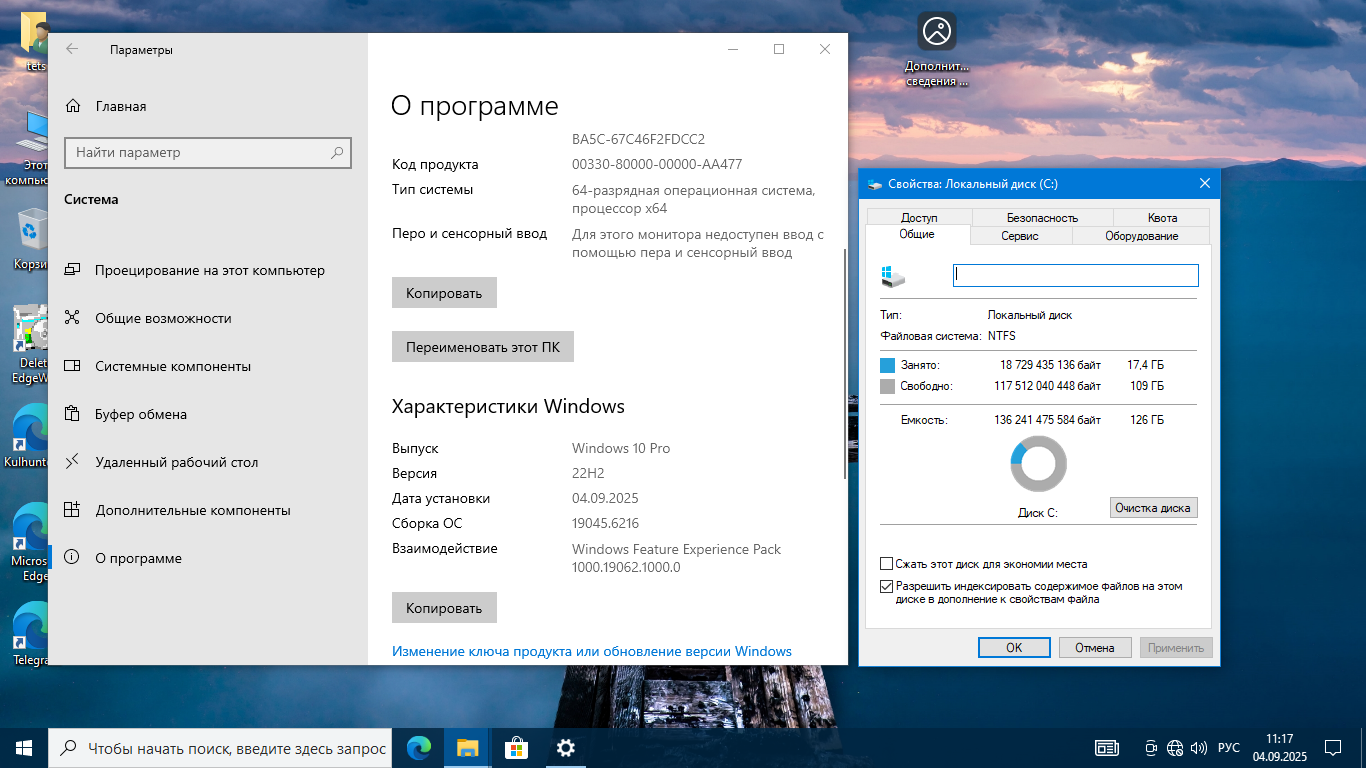The width and height of the screenshot is (1366, 768).
Task: Click the capacity value 126 ГБ
Action: click(x=1147, y=420)
